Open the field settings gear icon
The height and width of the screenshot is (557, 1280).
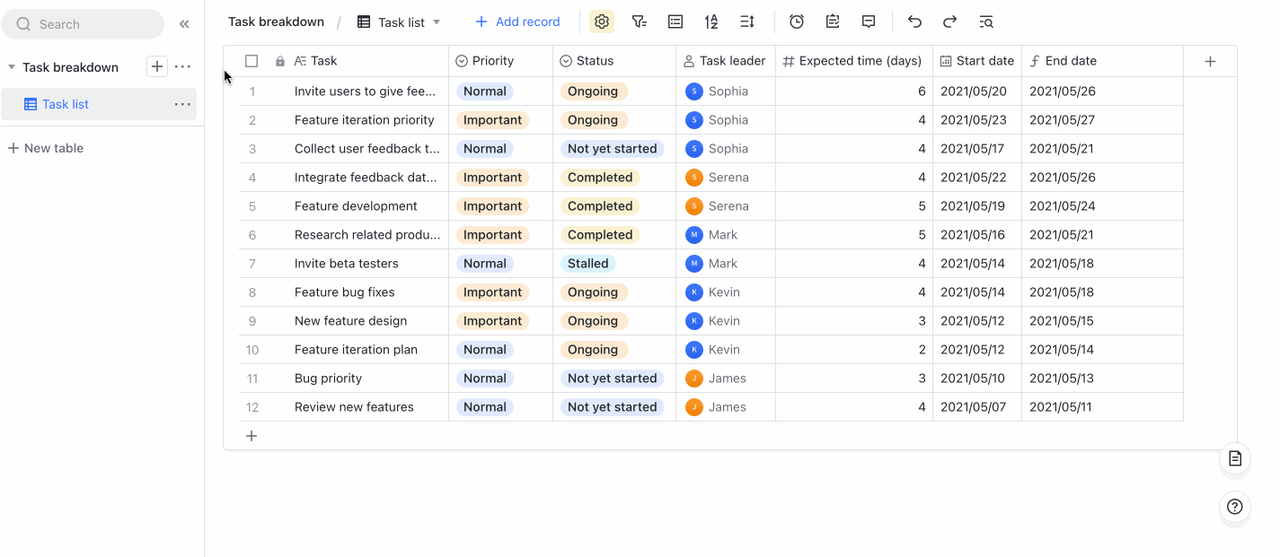tap(601, 22)
